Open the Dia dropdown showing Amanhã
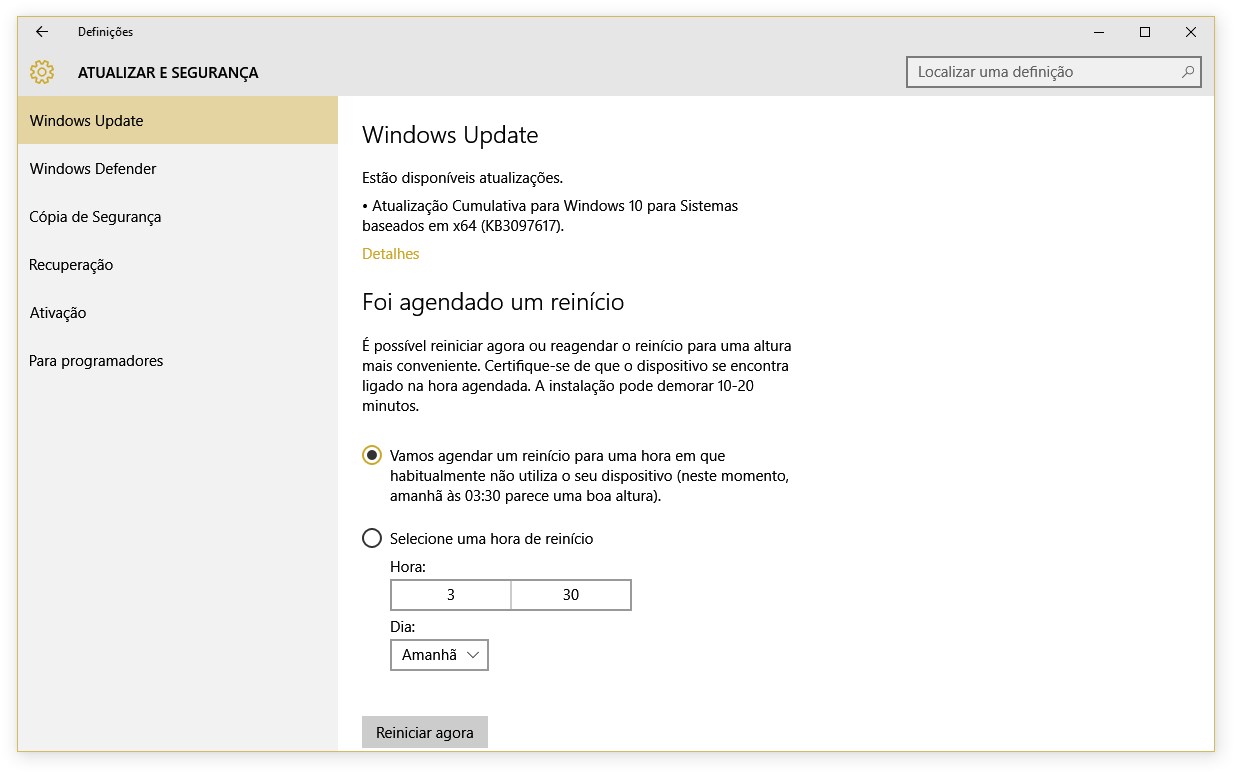Image resolution: width=1235 pixels, height=772 pixels. pos(439,655)
